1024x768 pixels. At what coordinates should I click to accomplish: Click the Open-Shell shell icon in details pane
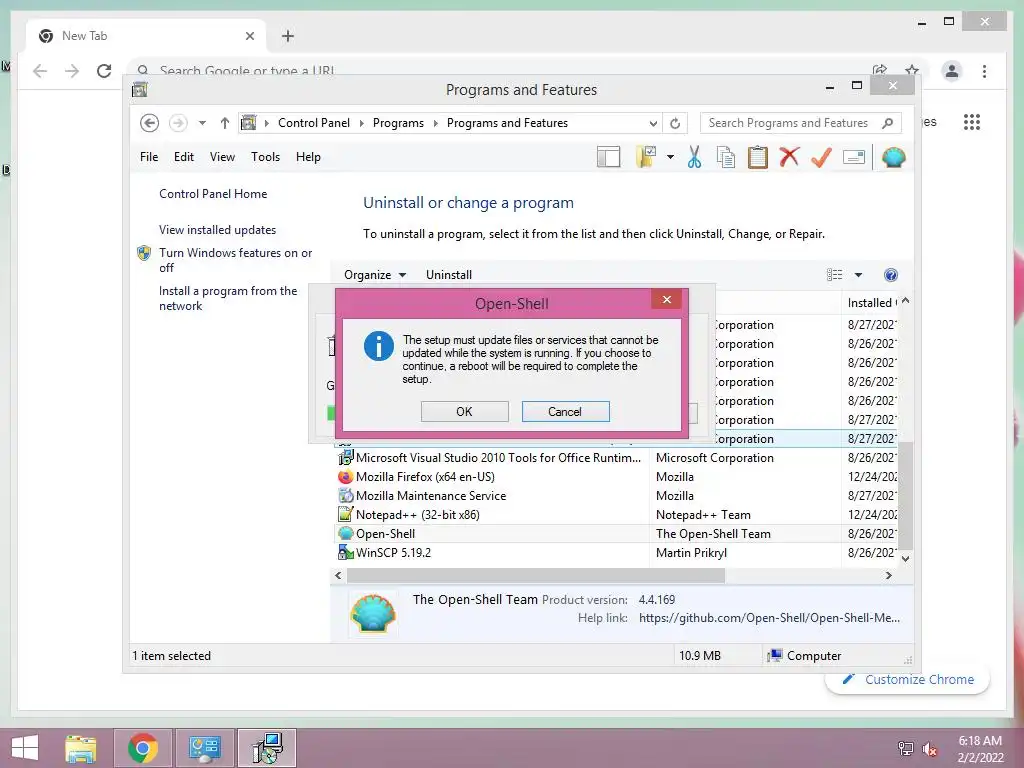click(372, 613)
